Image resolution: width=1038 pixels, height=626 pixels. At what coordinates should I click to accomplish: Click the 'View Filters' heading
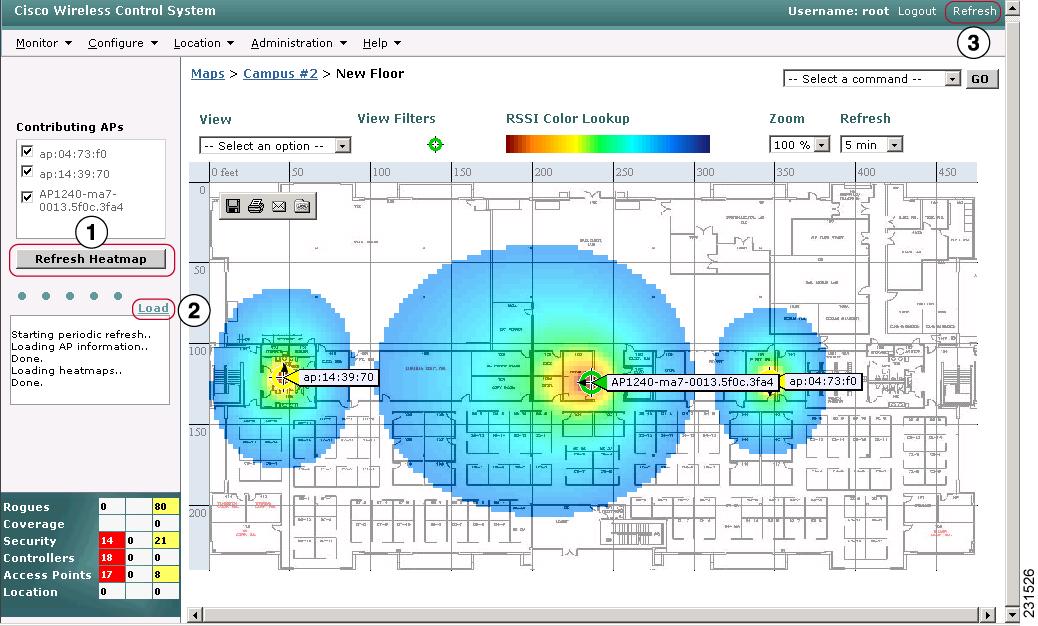397,119
